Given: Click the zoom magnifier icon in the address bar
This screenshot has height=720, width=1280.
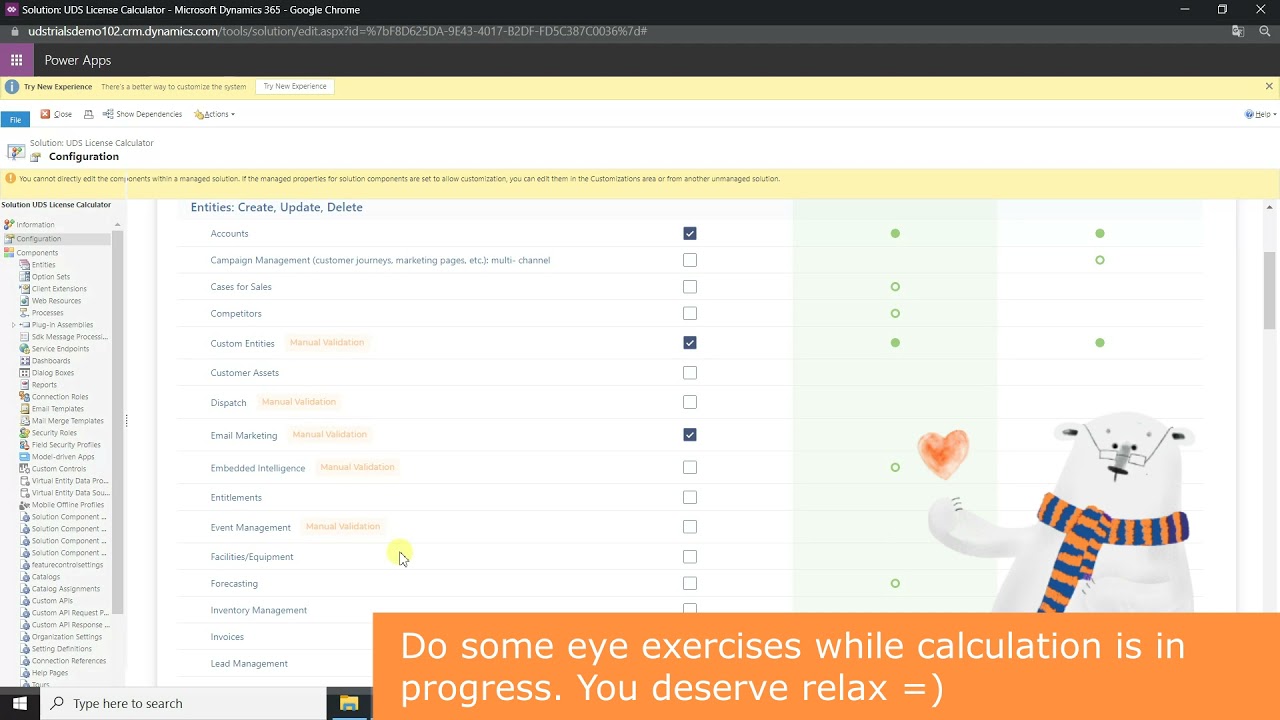Looking at the screenshot, I should [x=1264, y=31].
